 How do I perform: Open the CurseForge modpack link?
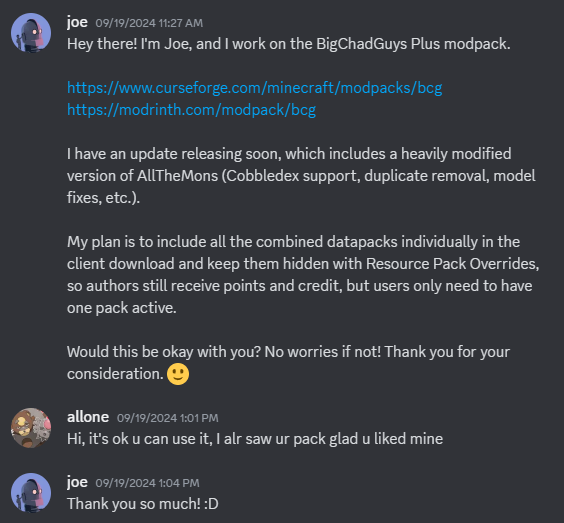click(x=255, y=88)
